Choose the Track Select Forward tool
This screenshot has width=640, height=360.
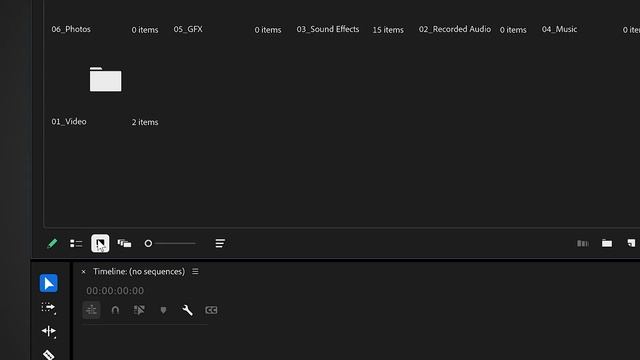(49, 308)
